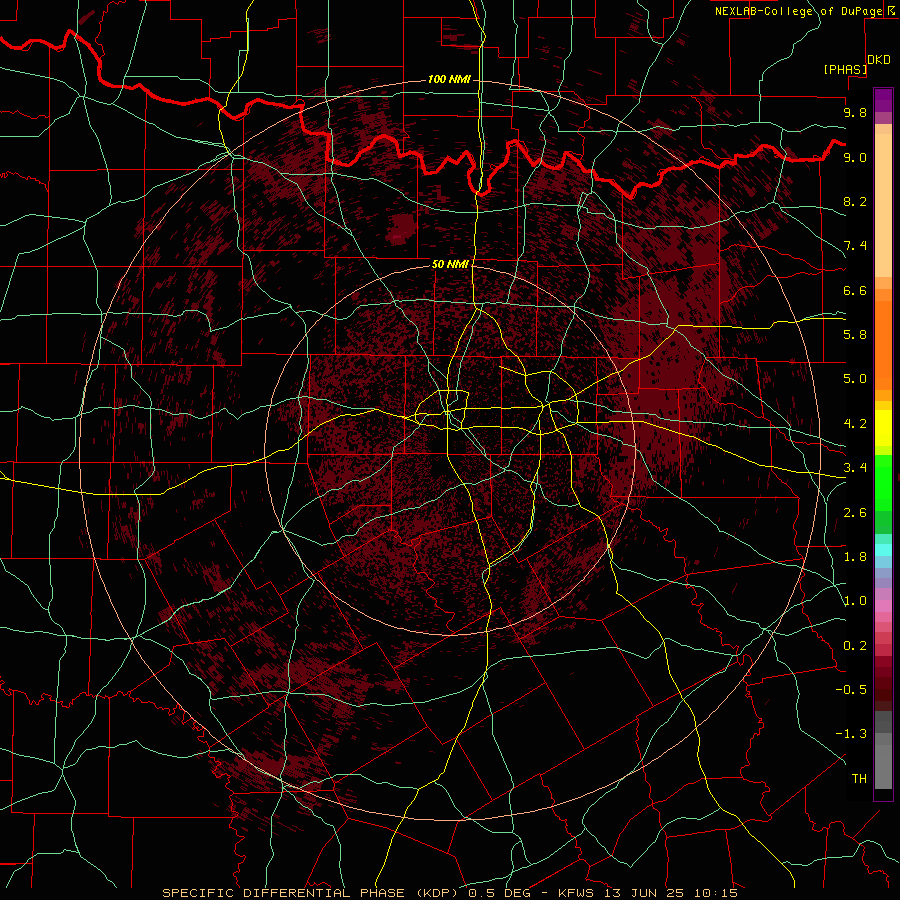Viewport: 900px width, 900px height.
Task: Click the "TH" threshold label on the scale
Action: click(x=859, y=779)
